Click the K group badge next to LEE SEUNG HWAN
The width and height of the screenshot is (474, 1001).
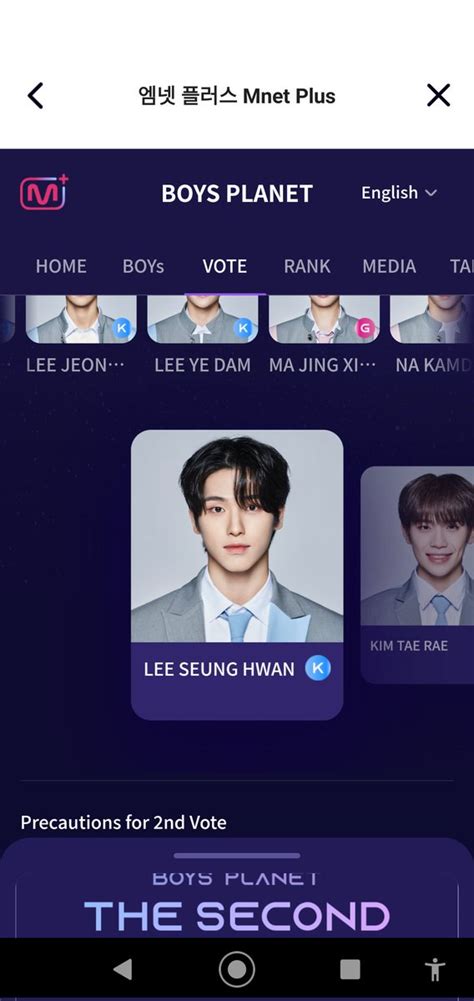click(x=317, y=668)
